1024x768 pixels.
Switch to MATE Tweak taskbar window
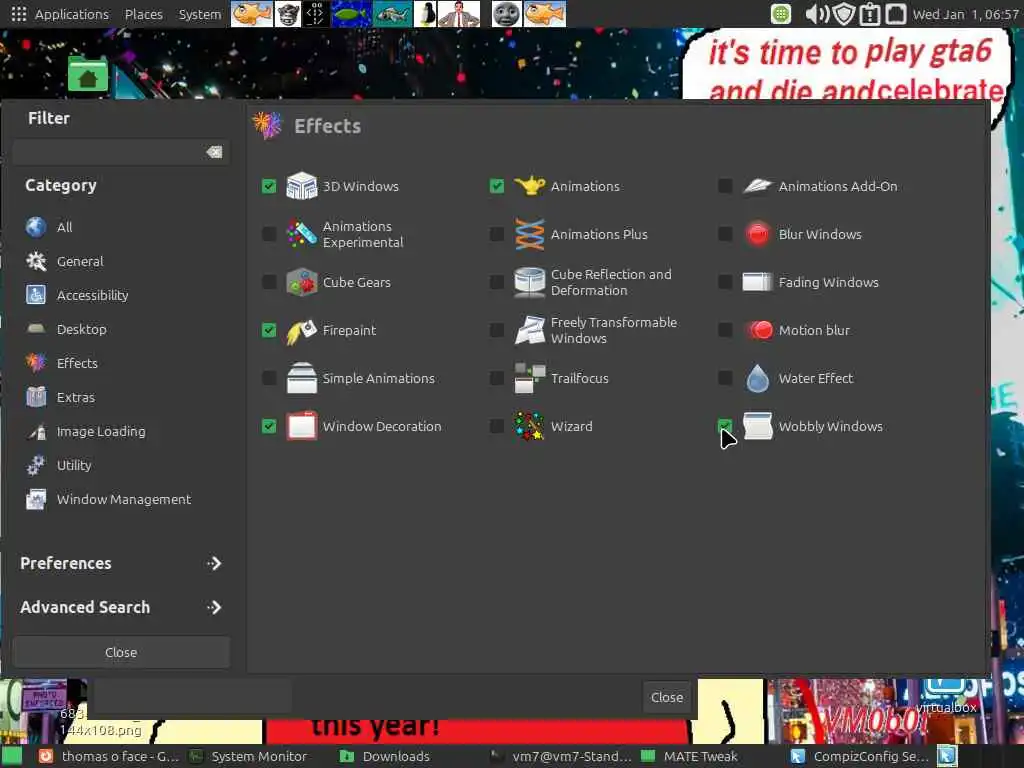pyautogui.click(x=690, y=756)
